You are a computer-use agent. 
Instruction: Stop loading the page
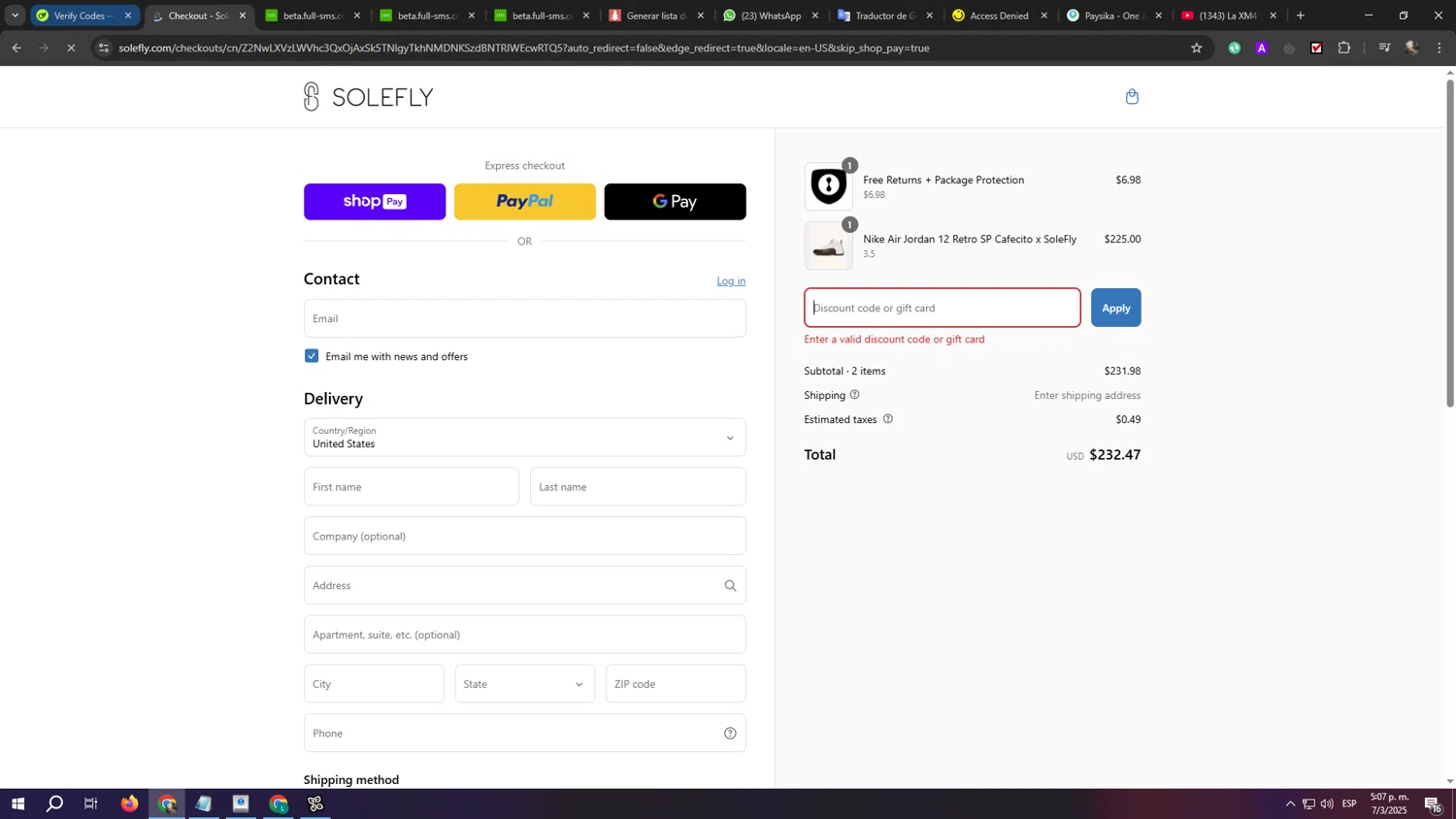(x=71, y=48)
